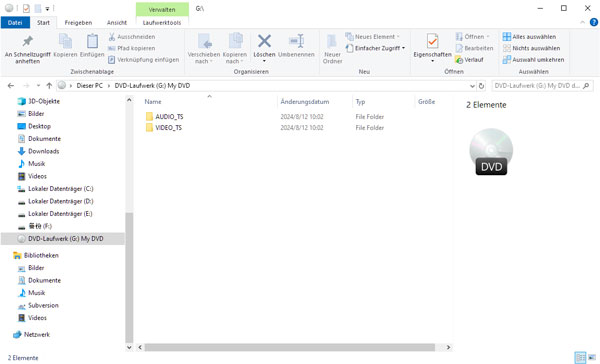Open Desktop in navigation pane

tap(34, 126)
